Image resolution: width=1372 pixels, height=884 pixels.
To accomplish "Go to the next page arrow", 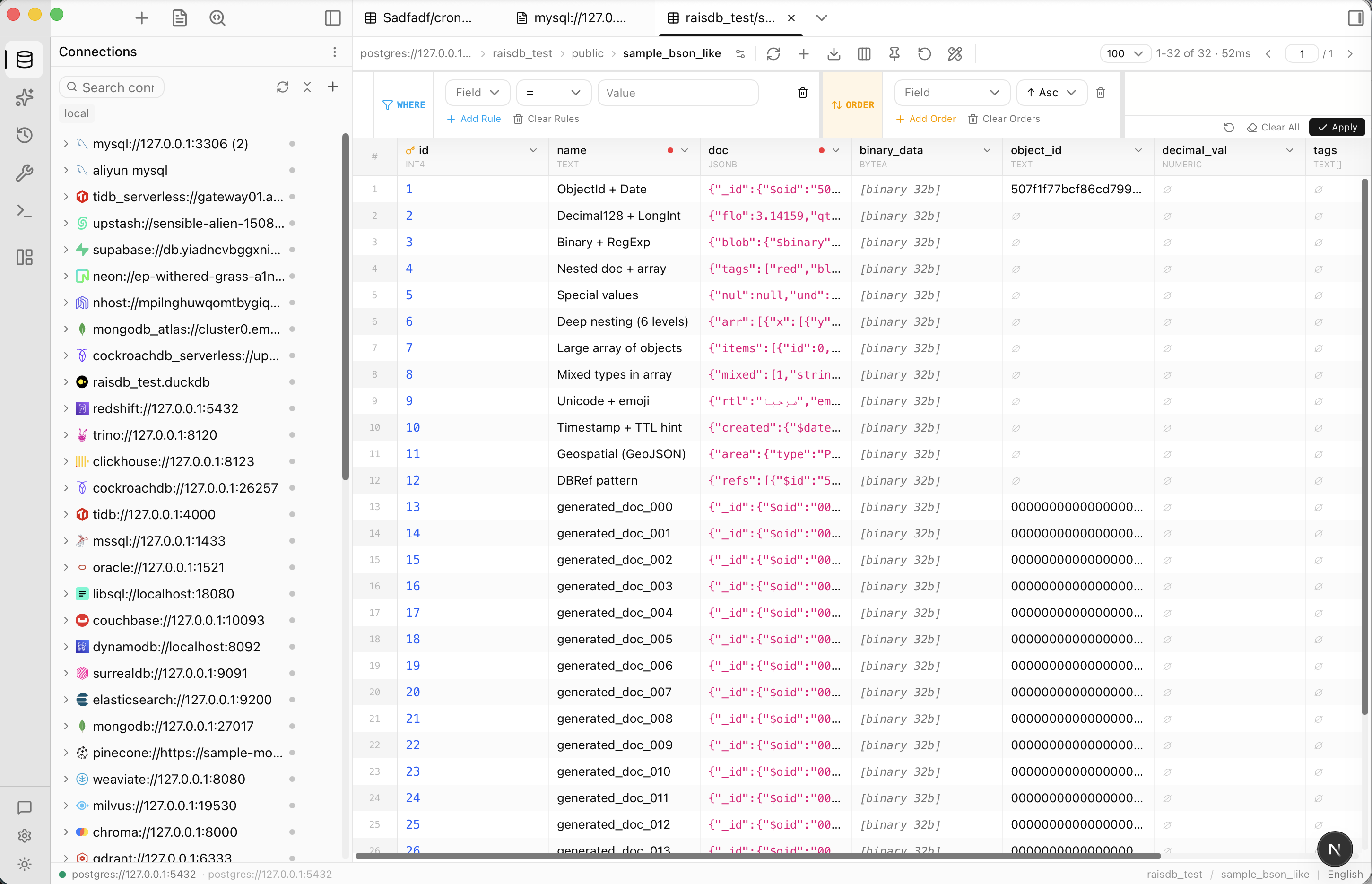I will tap(1350, 54).
